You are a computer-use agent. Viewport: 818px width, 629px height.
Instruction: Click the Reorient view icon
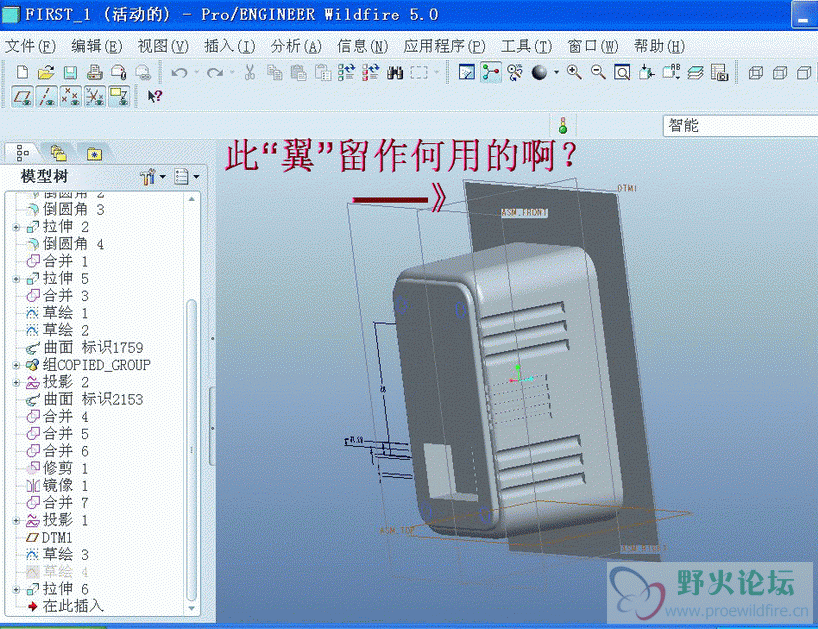646,72
